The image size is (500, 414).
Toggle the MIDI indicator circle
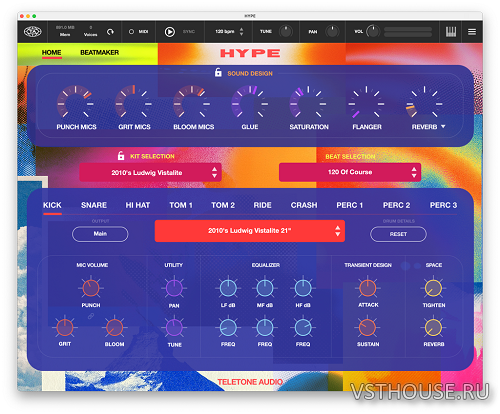(131, 32)
